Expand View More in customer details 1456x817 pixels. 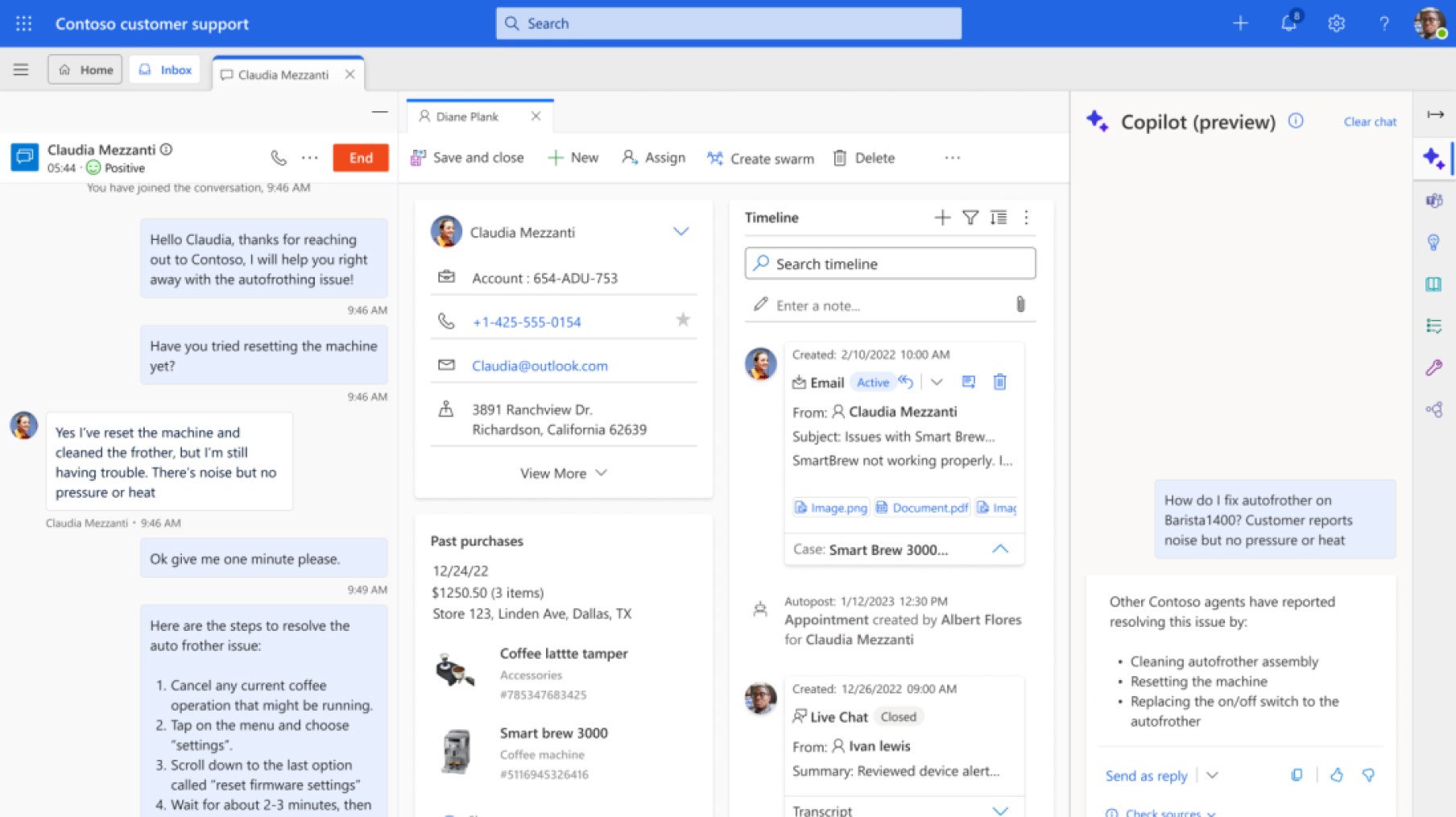[563, 474]
